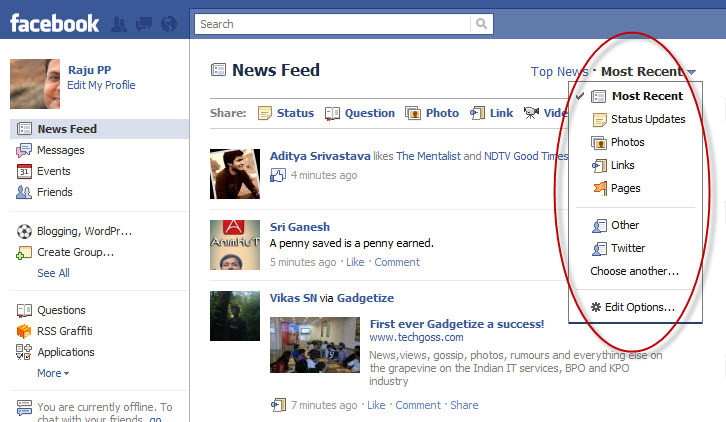The height and width of the screenshot is (422, 726).
Task: Open messages icon in top bar
Action: (x=144, y=24)
